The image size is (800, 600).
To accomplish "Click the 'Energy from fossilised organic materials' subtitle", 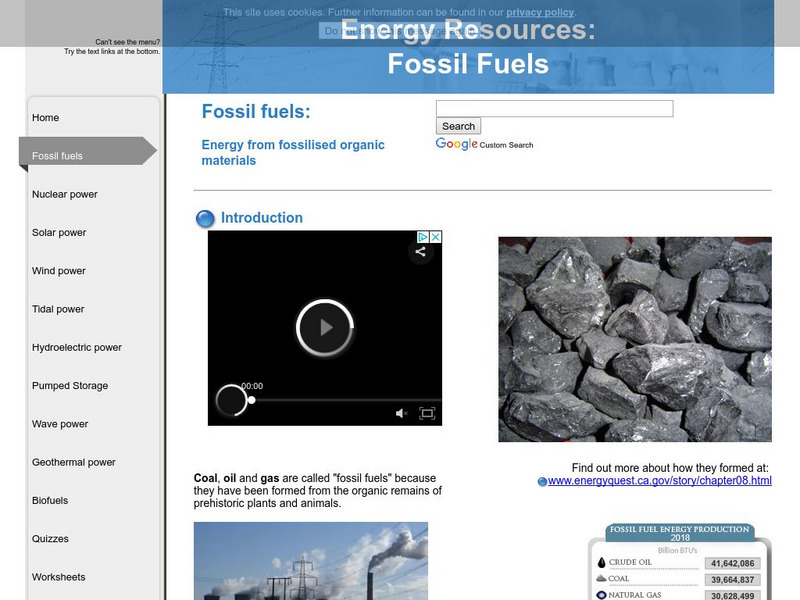I will pyautogui.click(x=293, y=153).
